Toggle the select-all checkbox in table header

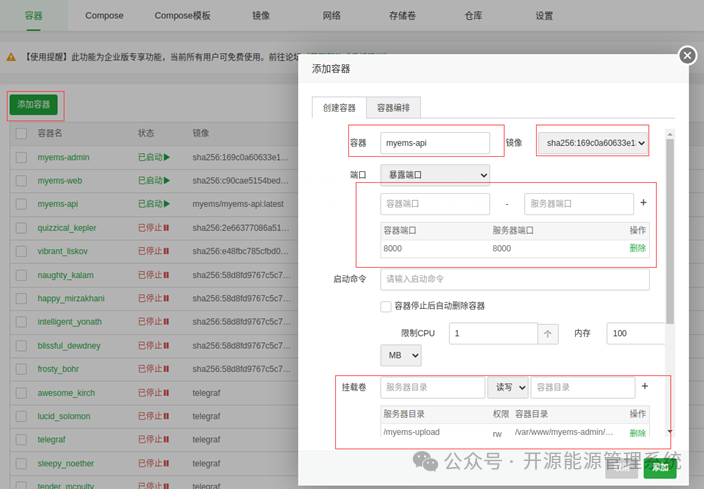[21, 133]
